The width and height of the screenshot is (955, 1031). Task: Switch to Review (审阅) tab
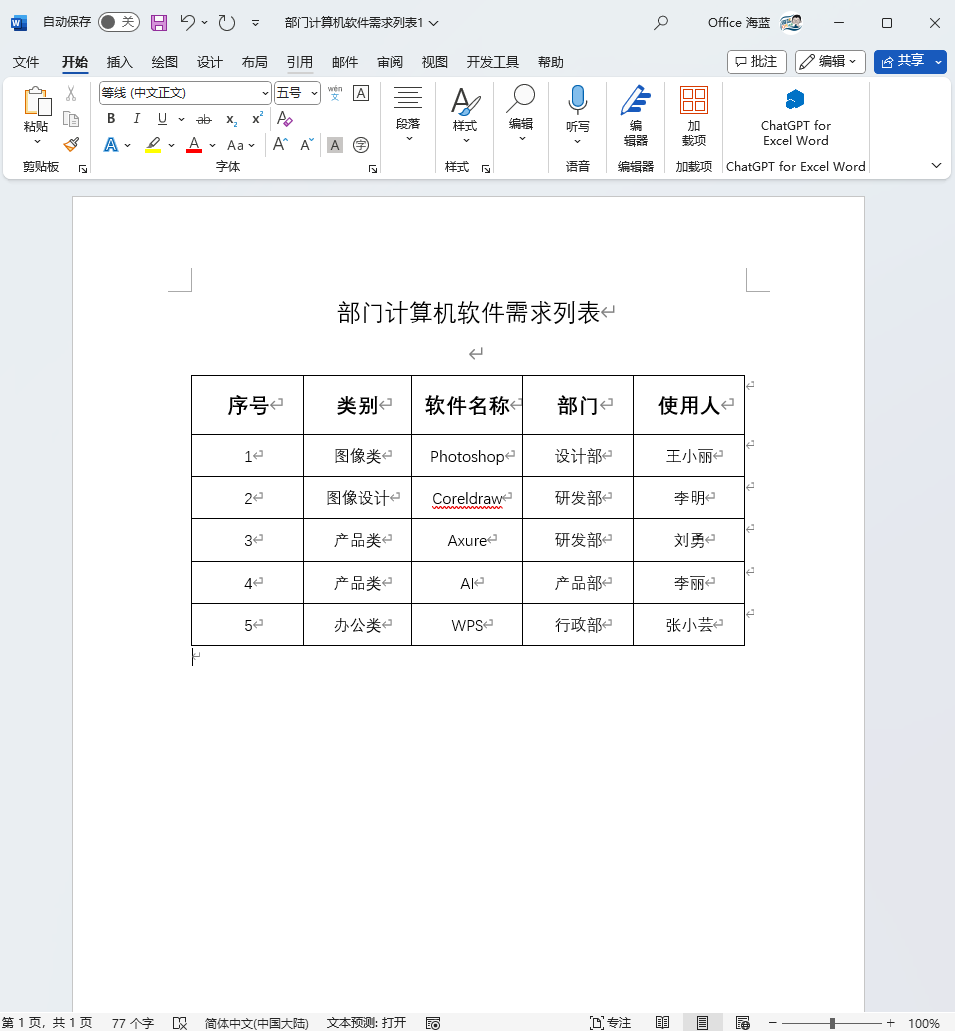(389, 62)
